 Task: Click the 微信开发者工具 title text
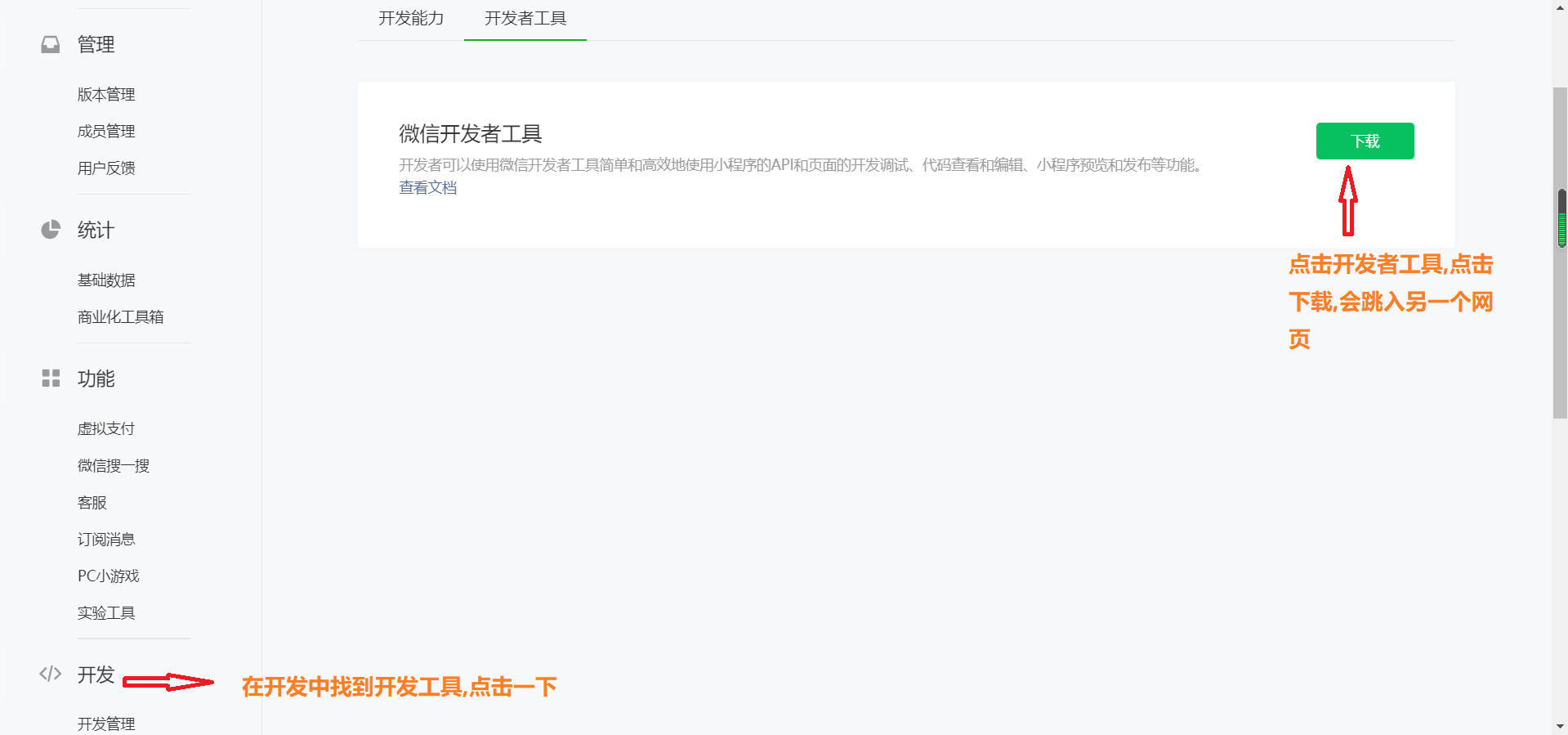(x=471, y=134)
